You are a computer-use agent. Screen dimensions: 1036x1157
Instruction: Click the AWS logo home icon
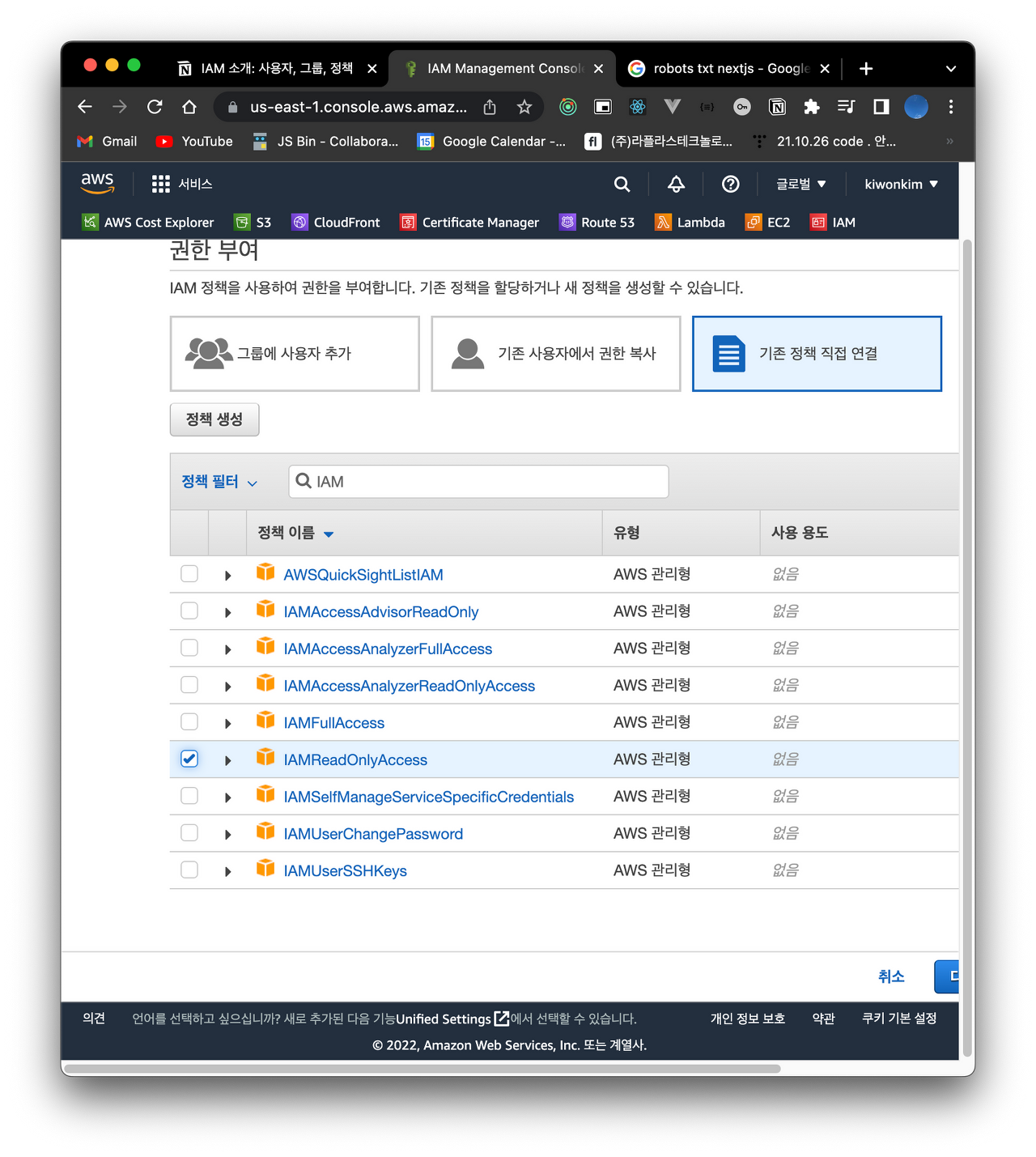[x=97, y=184]
